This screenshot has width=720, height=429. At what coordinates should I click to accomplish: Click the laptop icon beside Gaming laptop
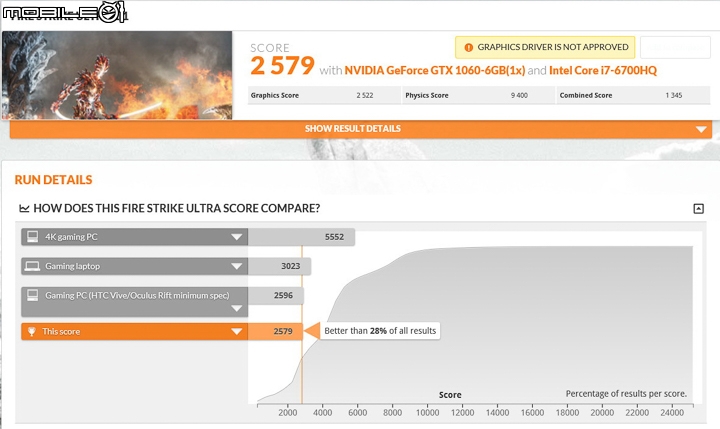point(32,266)
